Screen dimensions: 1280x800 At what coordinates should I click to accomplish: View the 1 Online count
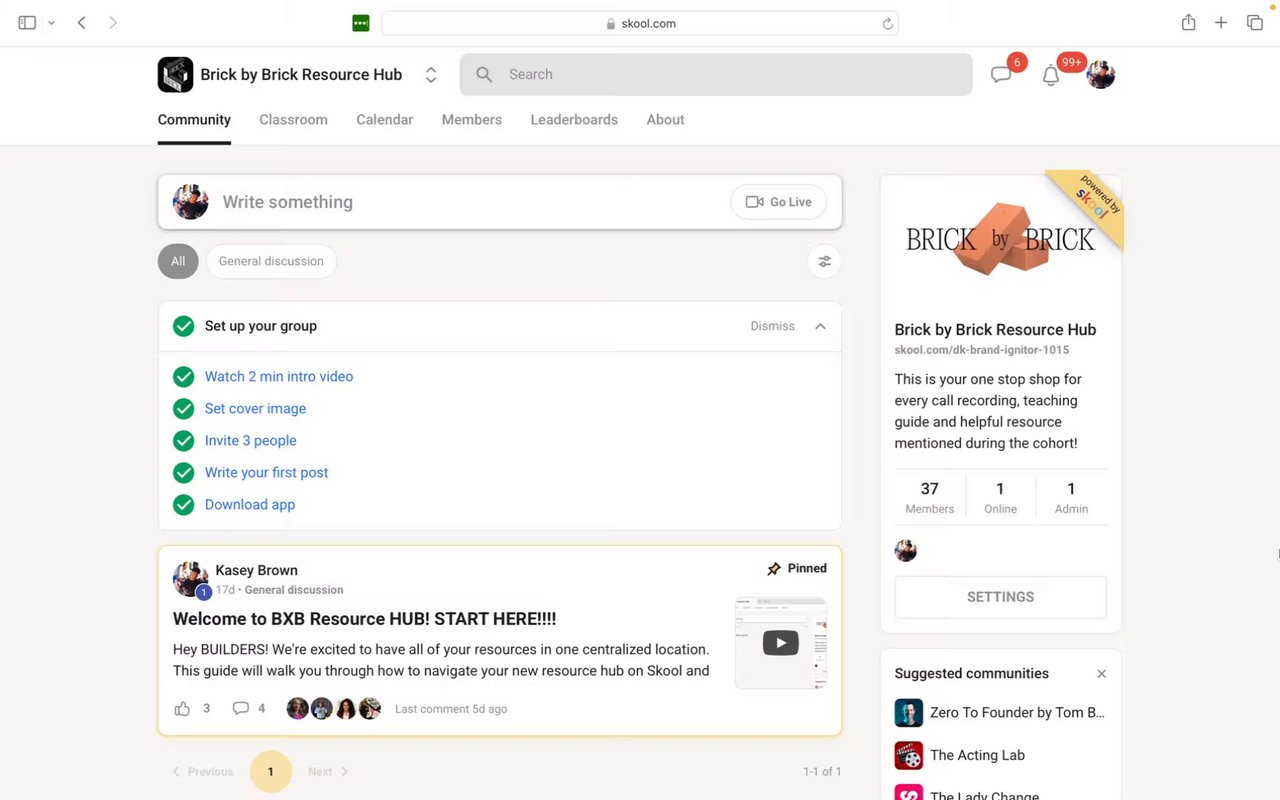point(1000,497)
